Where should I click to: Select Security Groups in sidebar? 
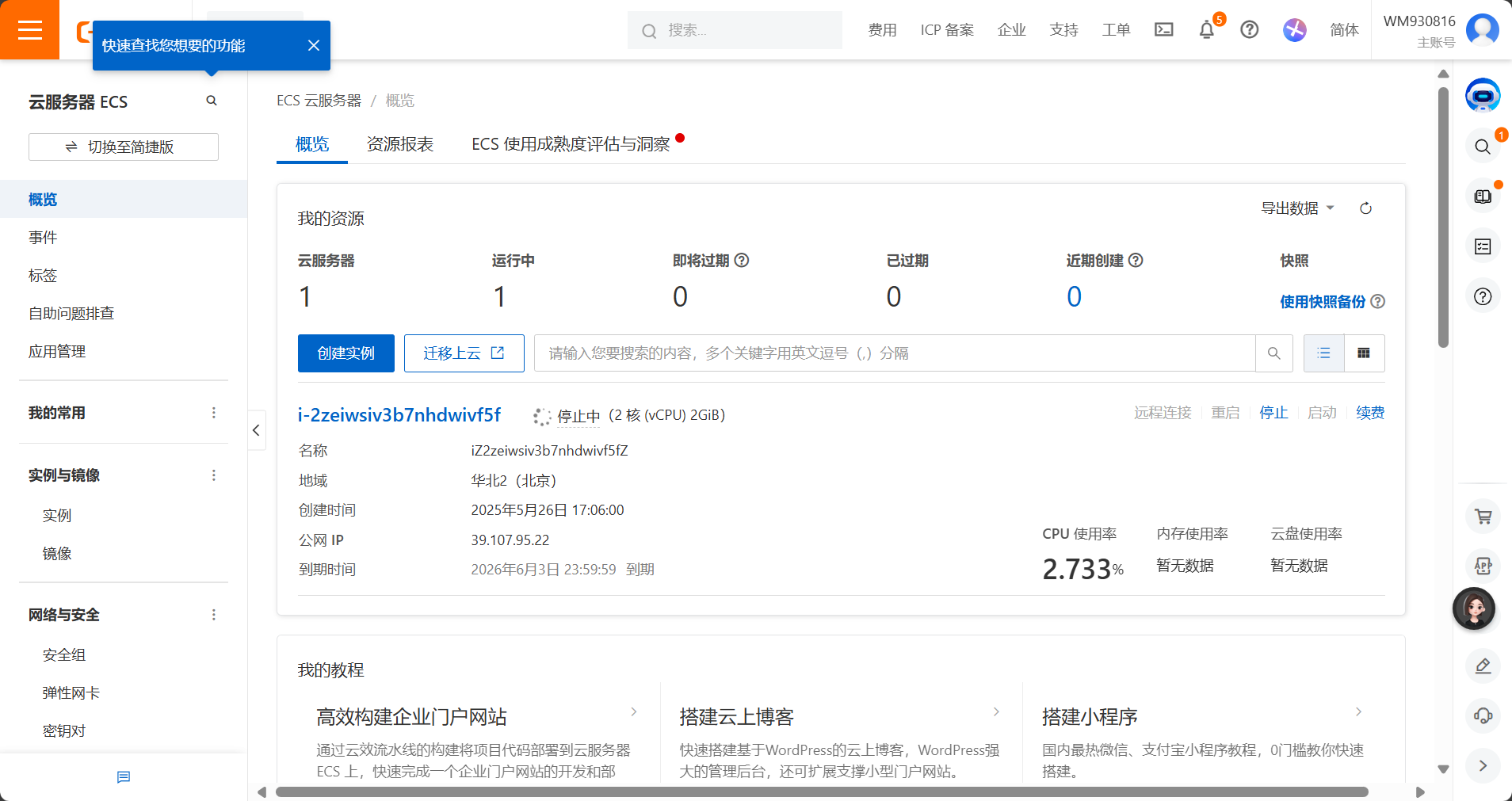click(64, 655)
